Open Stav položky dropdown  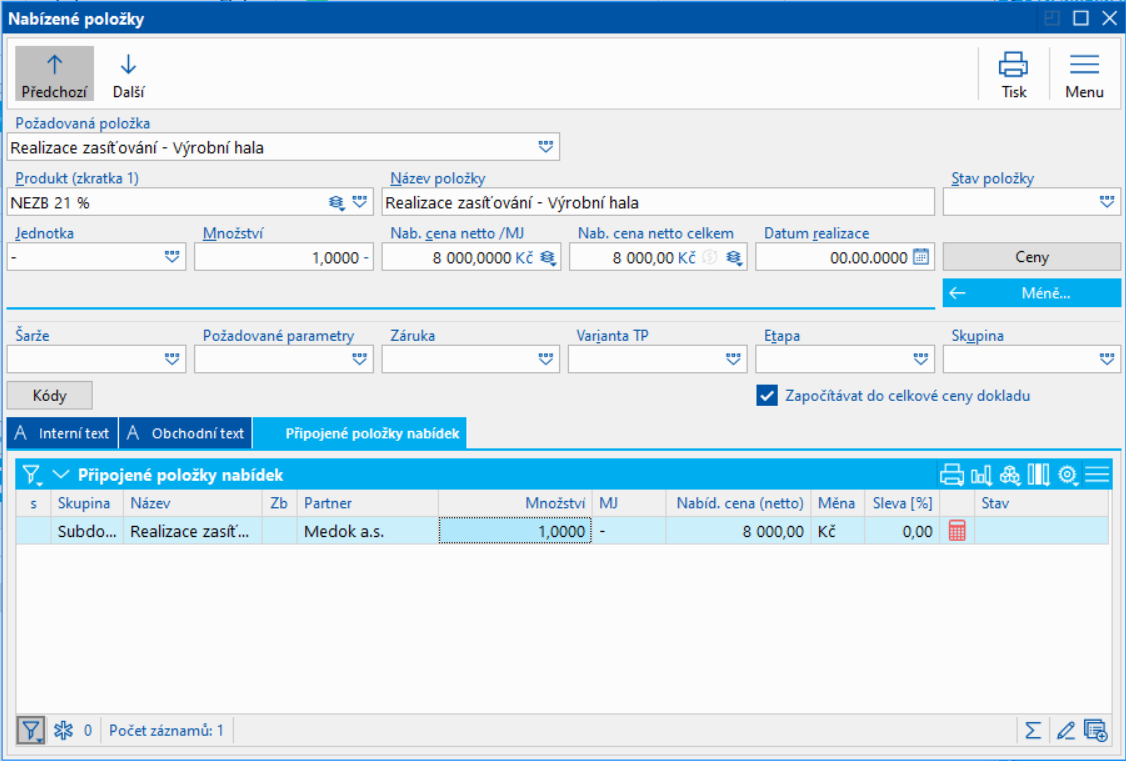(1107, 202)
